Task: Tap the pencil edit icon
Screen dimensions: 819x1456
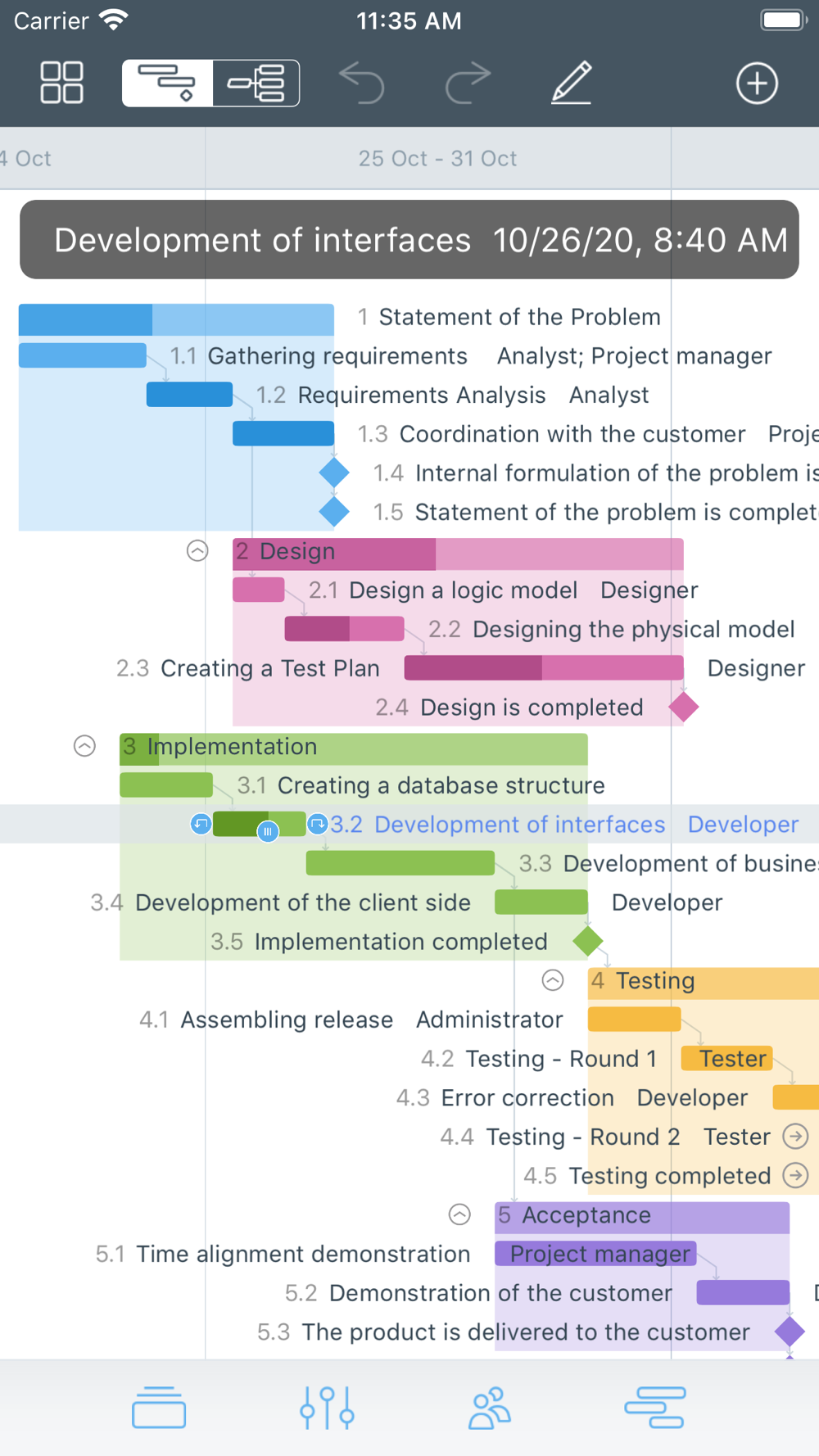Action: pos(571,83)
